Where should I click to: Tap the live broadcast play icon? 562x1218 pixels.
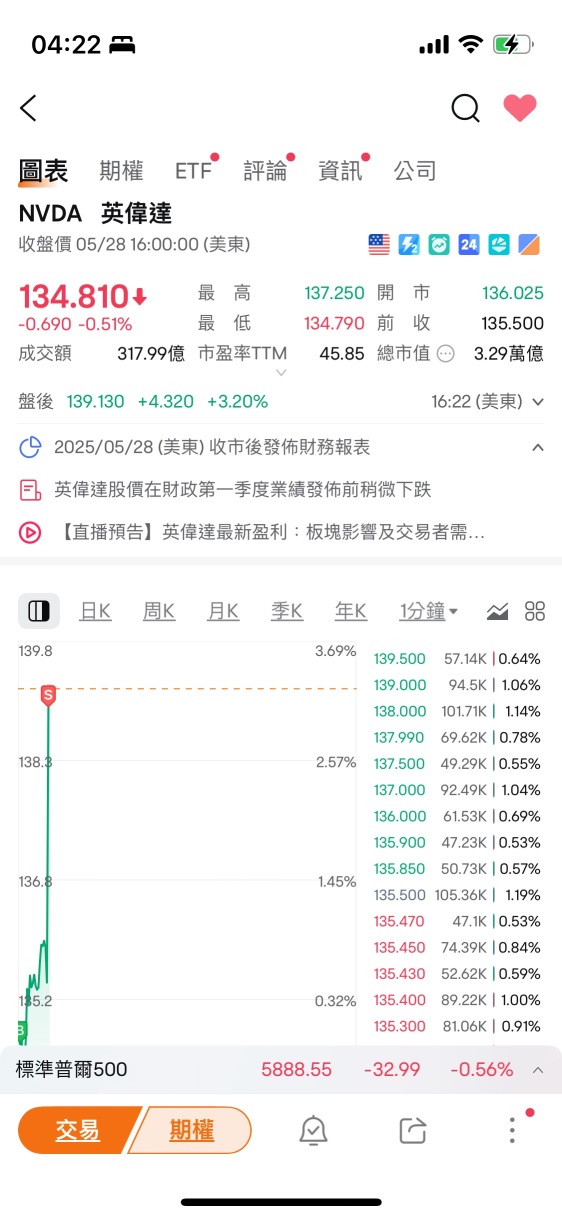tap(31, 533)
